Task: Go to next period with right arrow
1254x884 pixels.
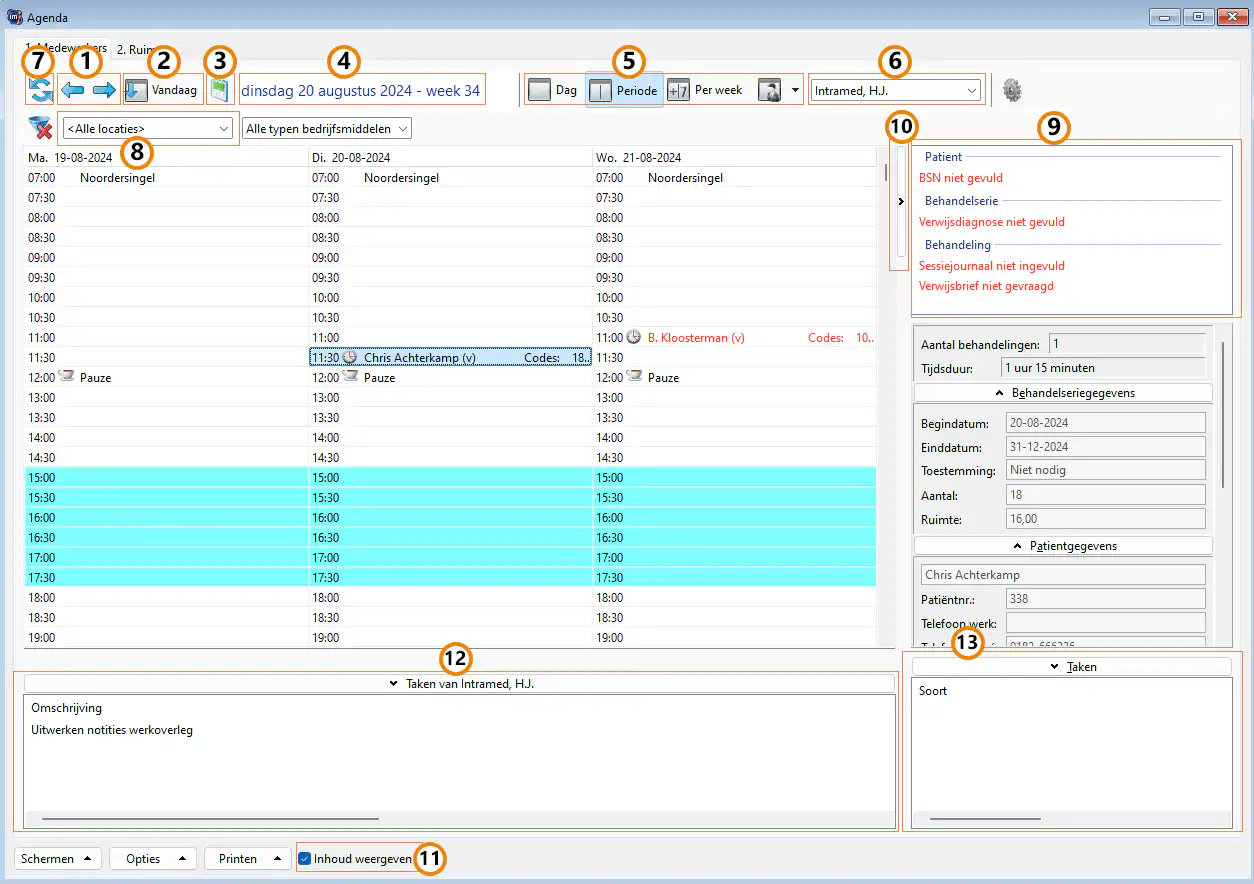Action: coord(104,91)
